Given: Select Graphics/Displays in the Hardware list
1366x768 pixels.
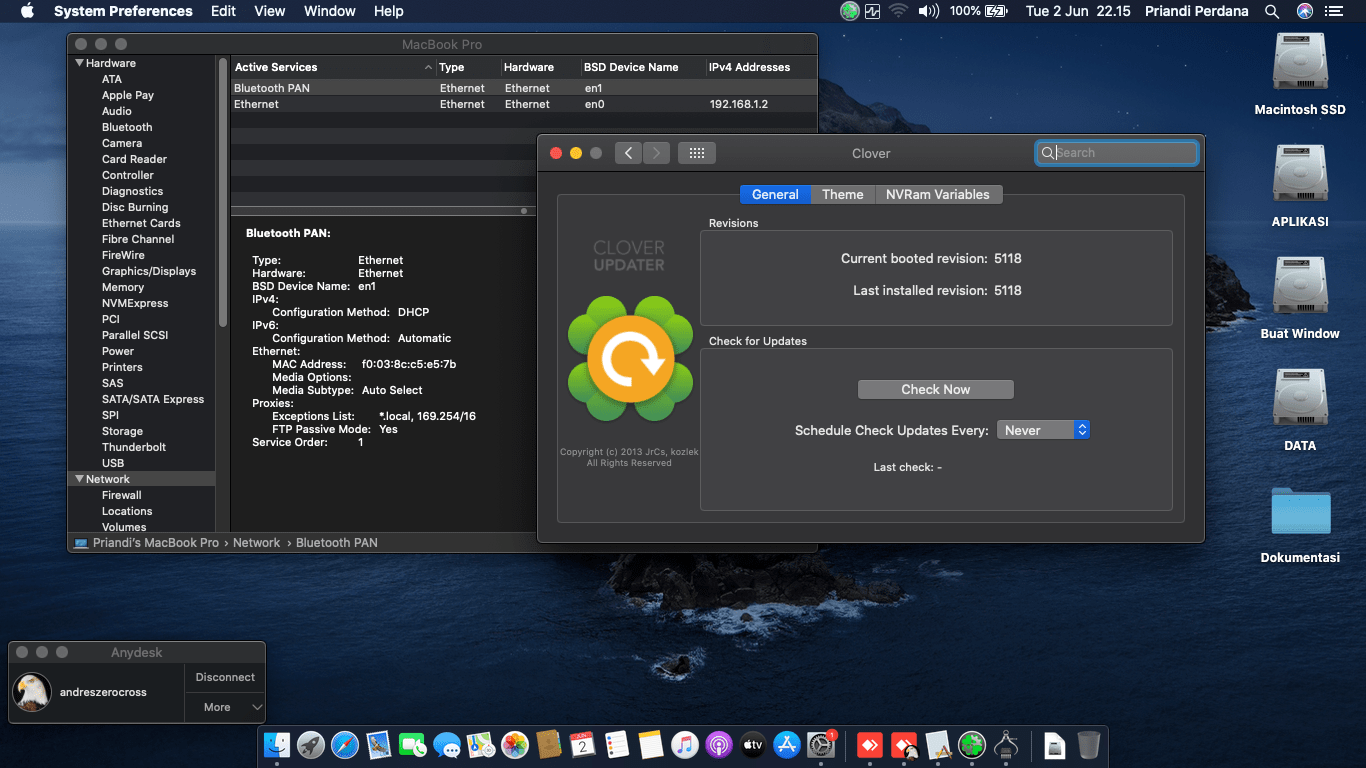Looking at the screenshot, I should coord(149,271).
